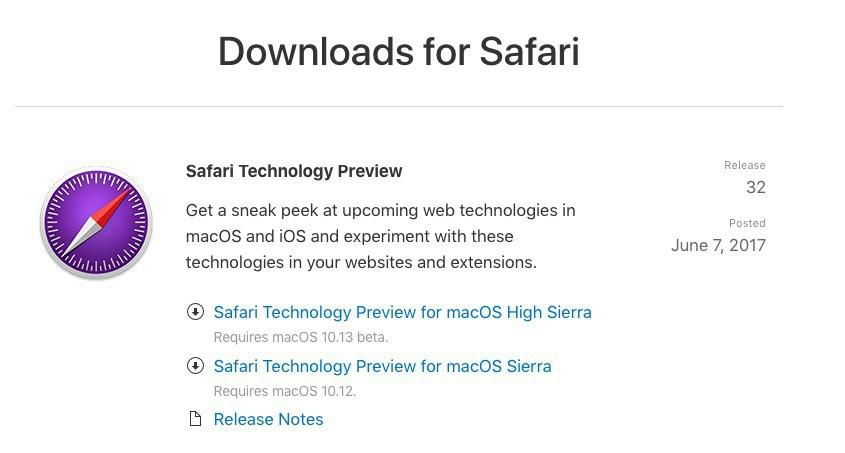The image size is (845, 453).
Task: Open the Release Notes link
Action: pyautogui.click(x=268, y=419)
